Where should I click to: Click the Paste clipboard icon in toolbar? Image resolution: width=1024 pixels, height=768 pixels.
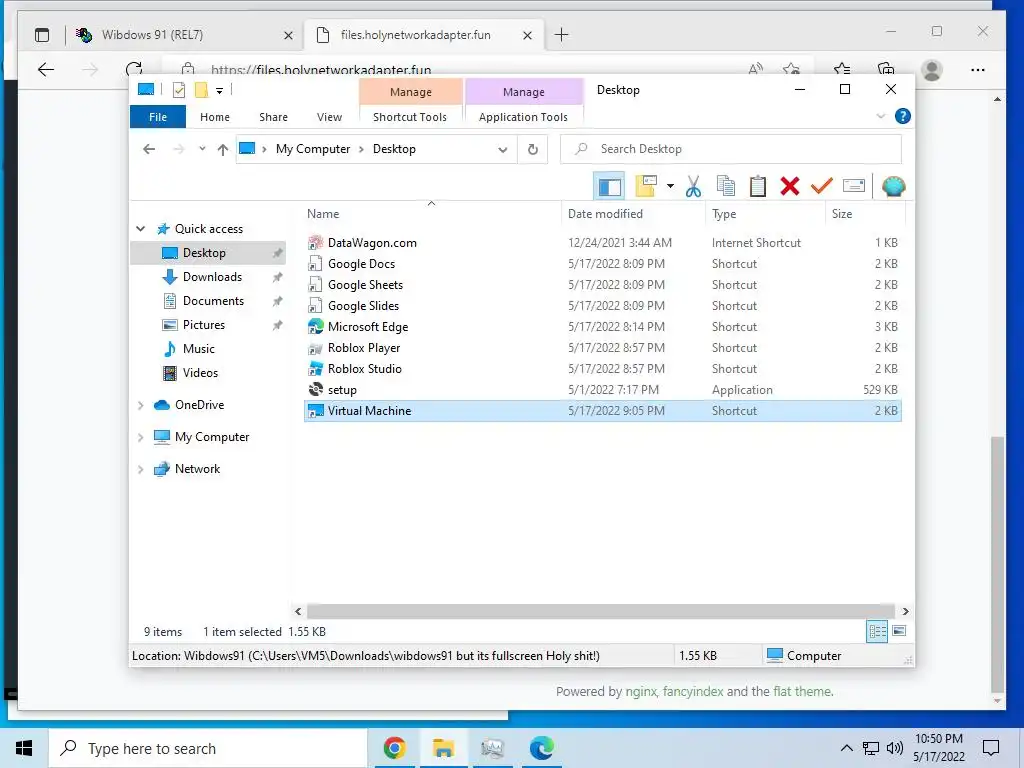758,187
